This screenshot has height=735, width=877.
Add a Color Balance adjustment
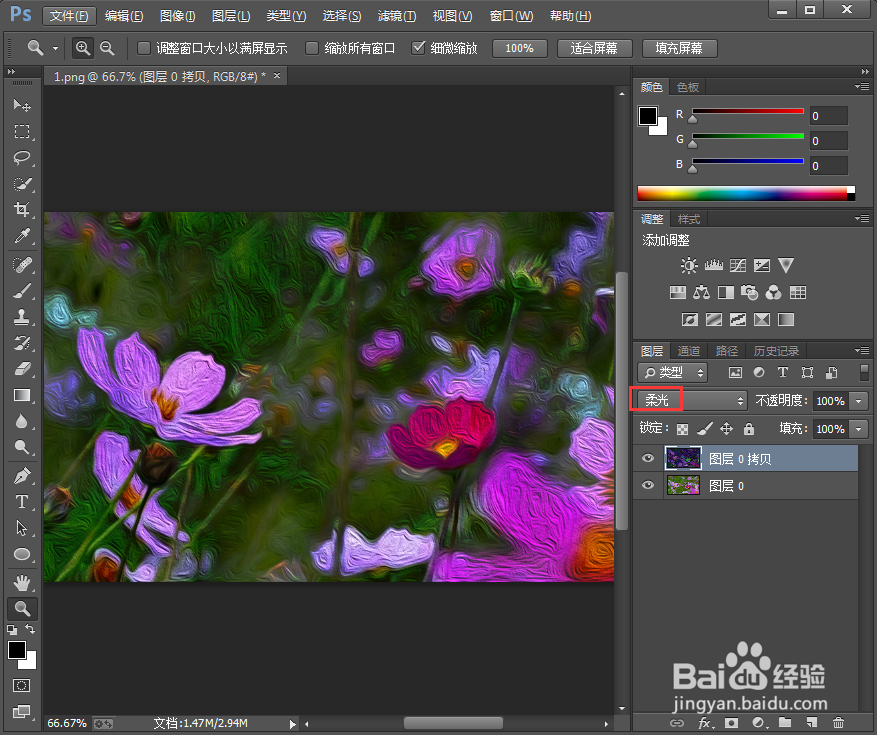(x=701, y=292)
